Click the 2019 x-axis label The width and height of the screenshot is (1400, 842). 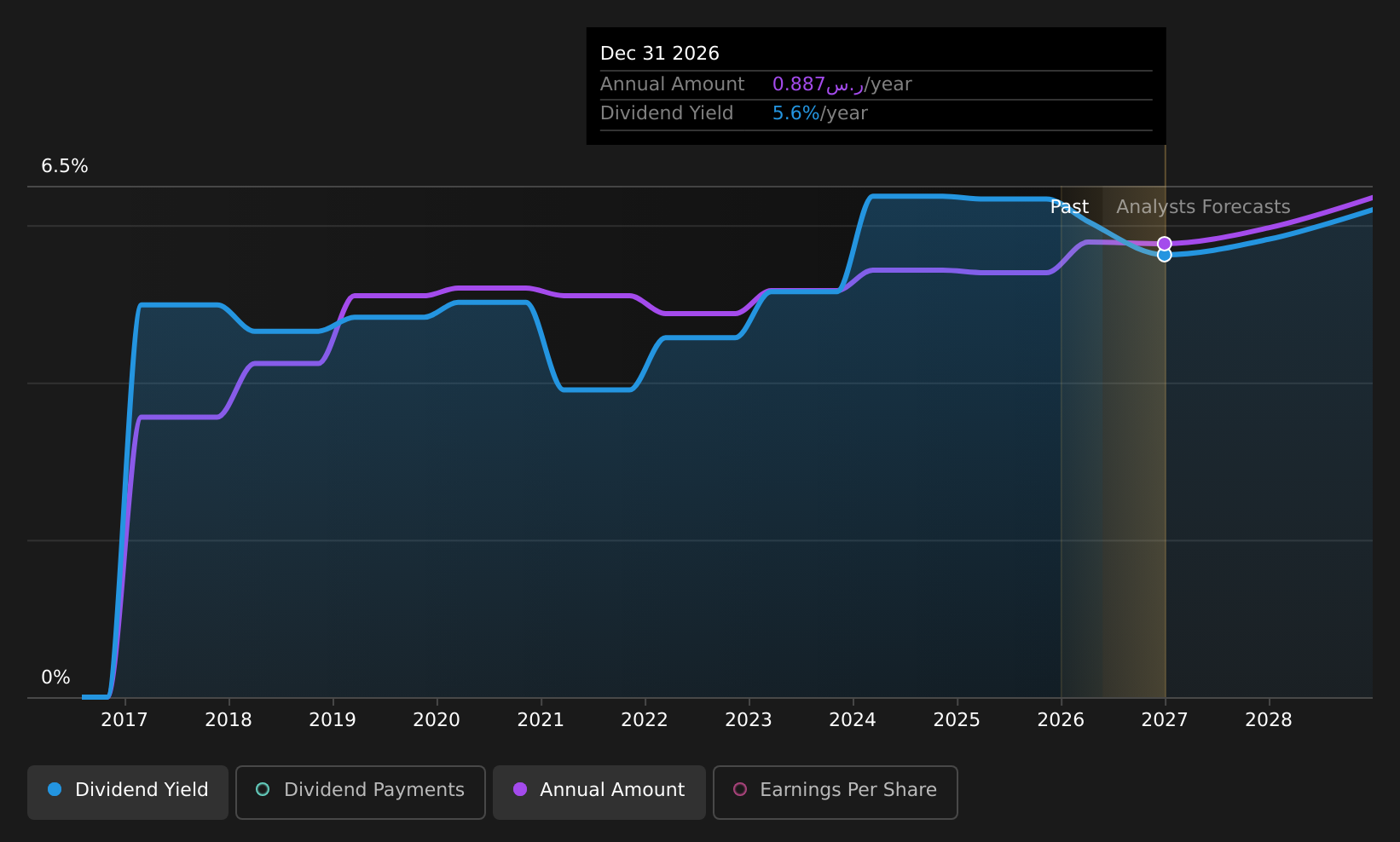click(x=333, y=720)
